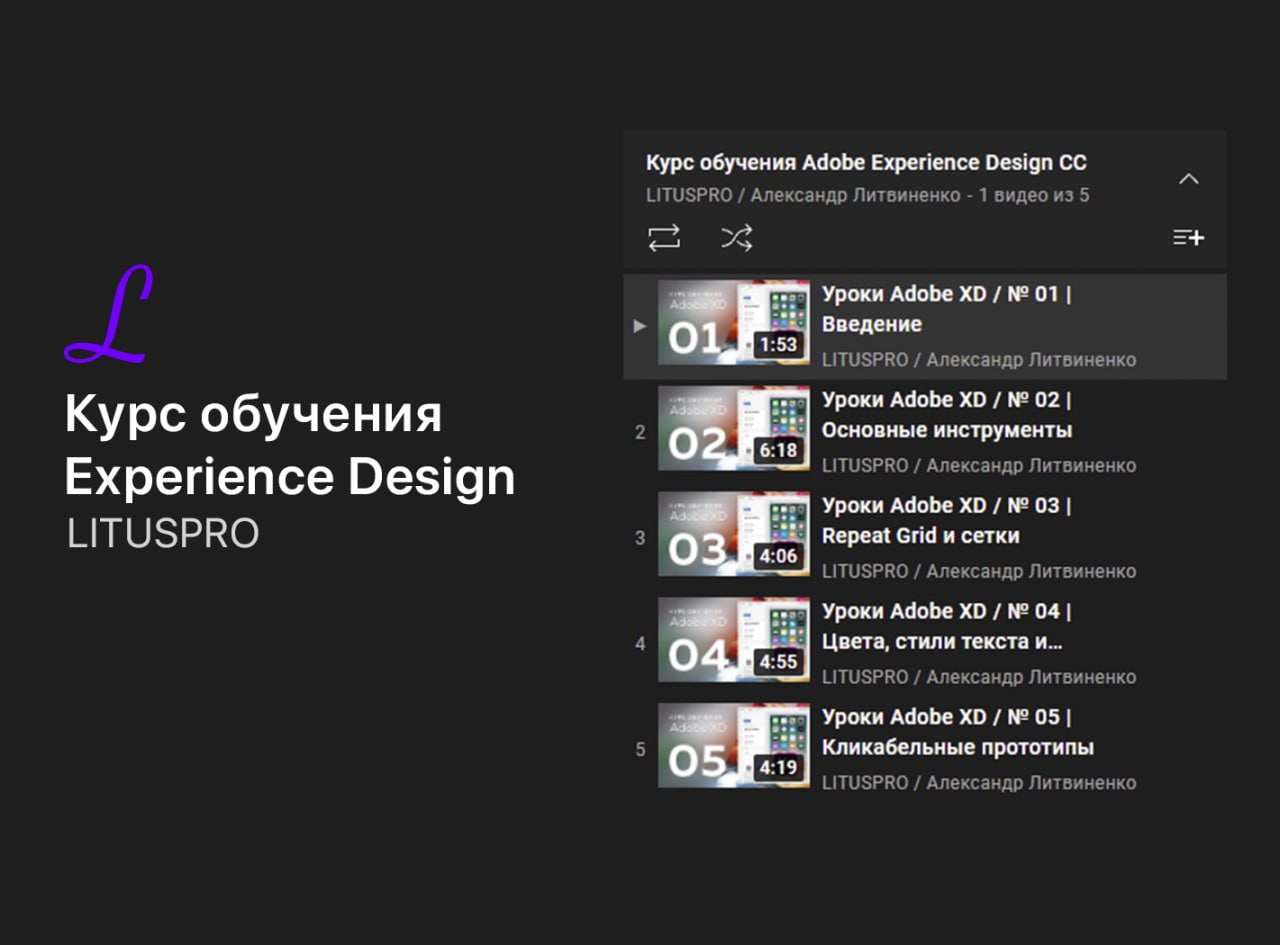Screen dimensions: 1280x945
Task: Open video titled Repeat Grid и сетки
Action: click(946, 521)
